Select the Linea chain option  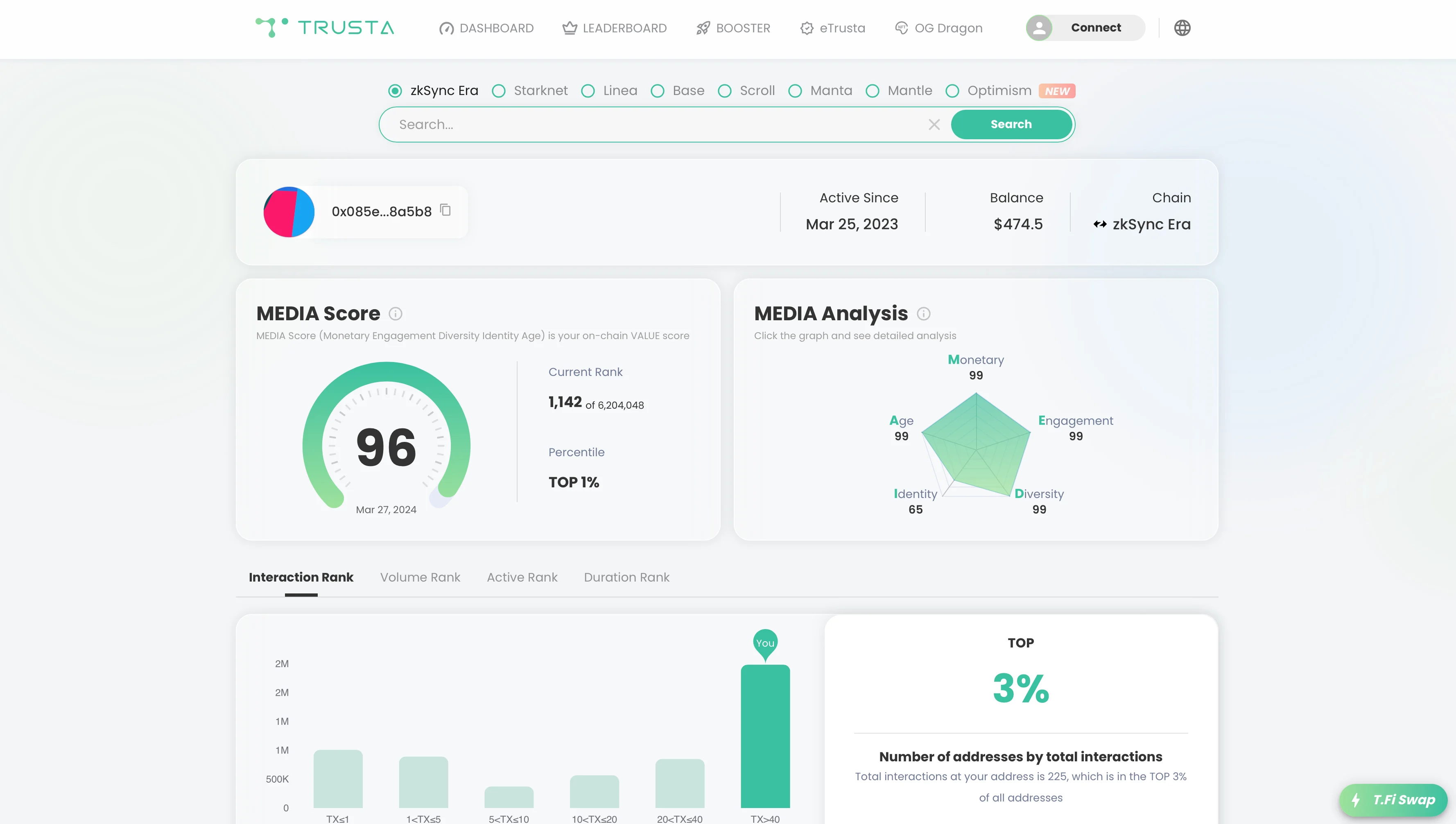point(588,91)
